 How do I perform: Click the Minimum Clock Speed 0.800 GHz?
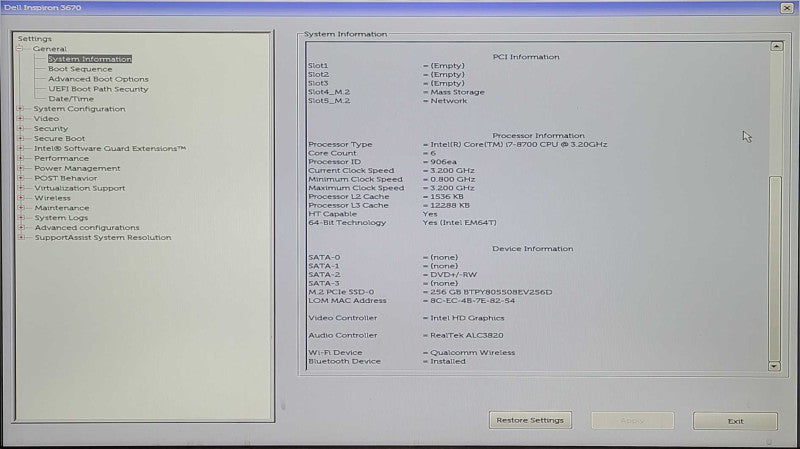(x=452, y=180)
